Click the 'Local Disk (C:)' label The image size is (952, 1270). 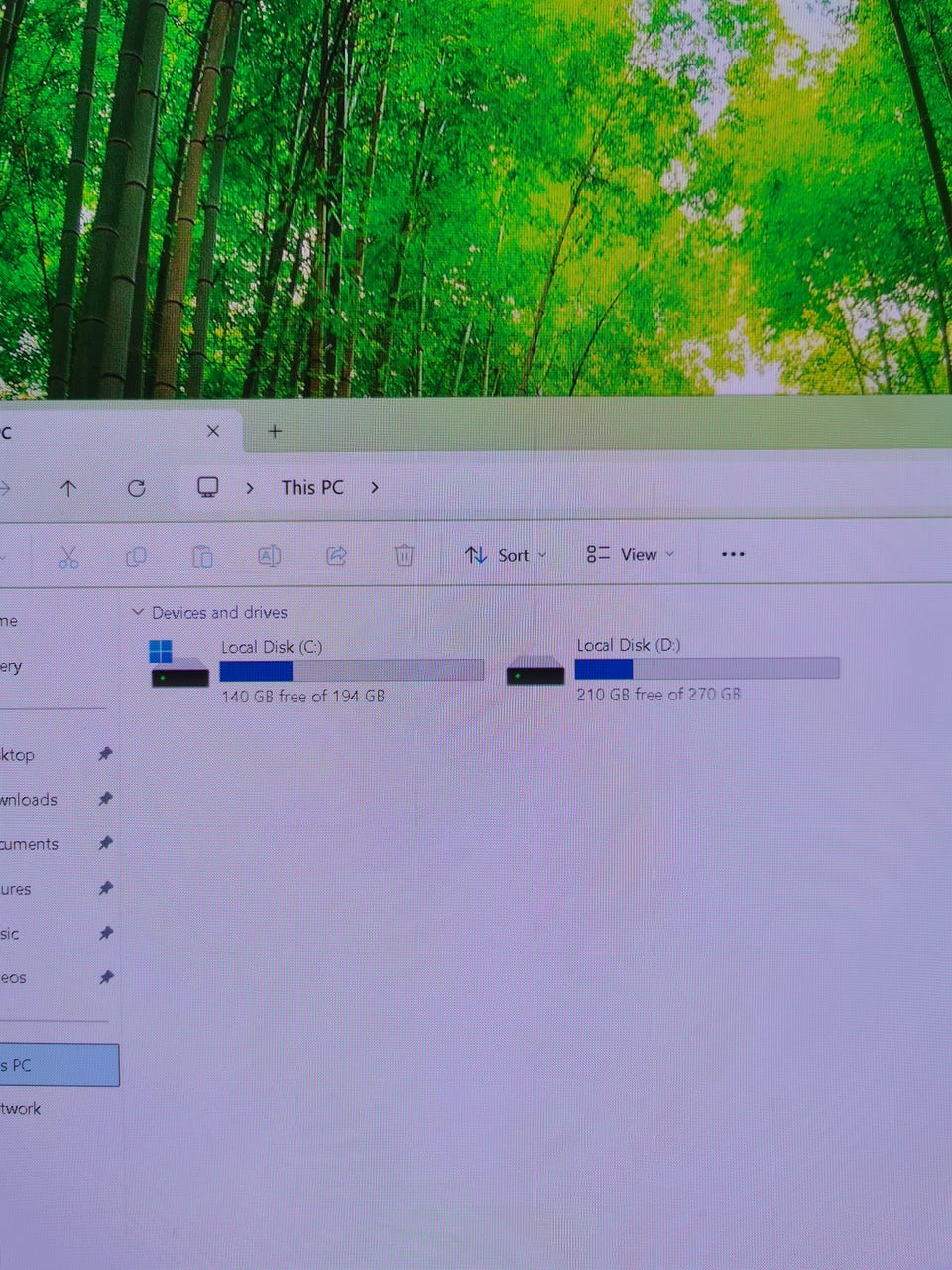click(272, 647)
